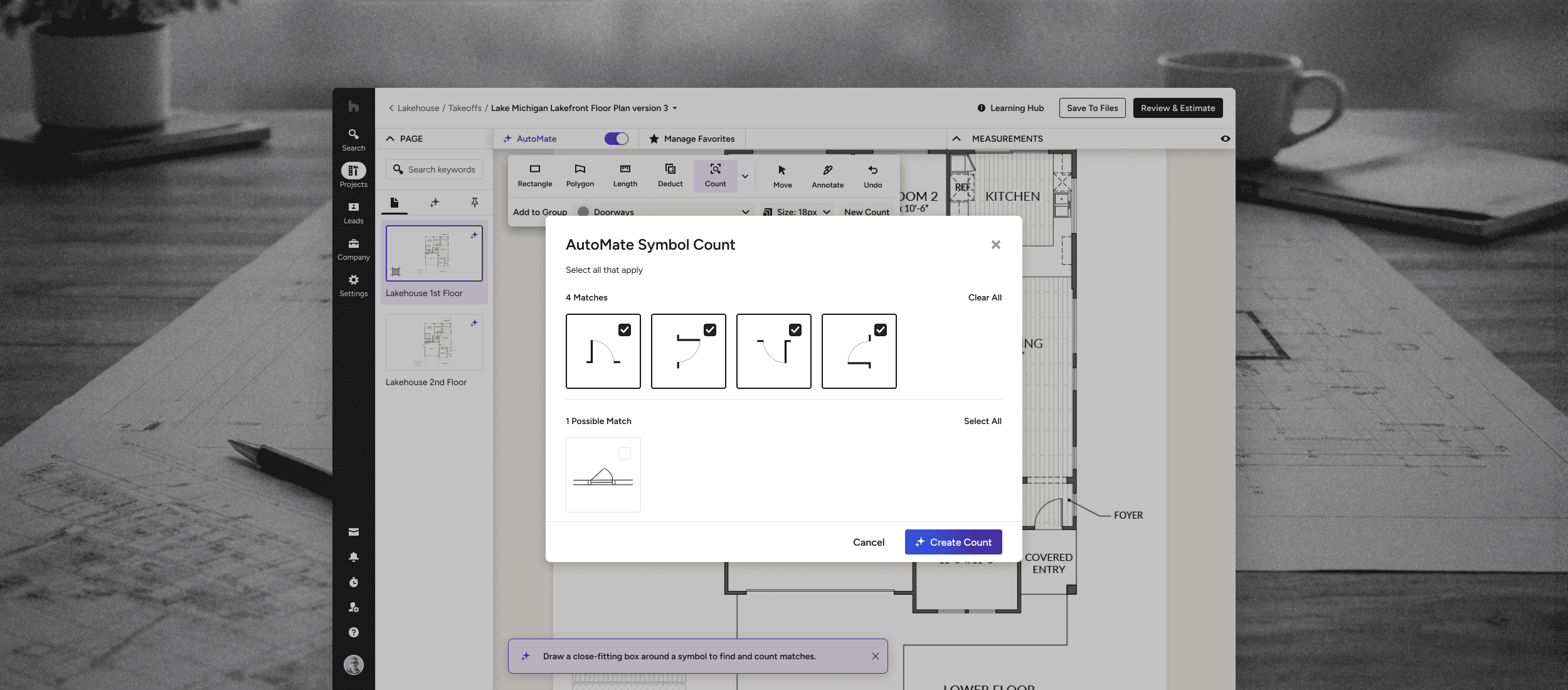Open the AutoMate sparkle pages tab

click(x=435, y=202)
